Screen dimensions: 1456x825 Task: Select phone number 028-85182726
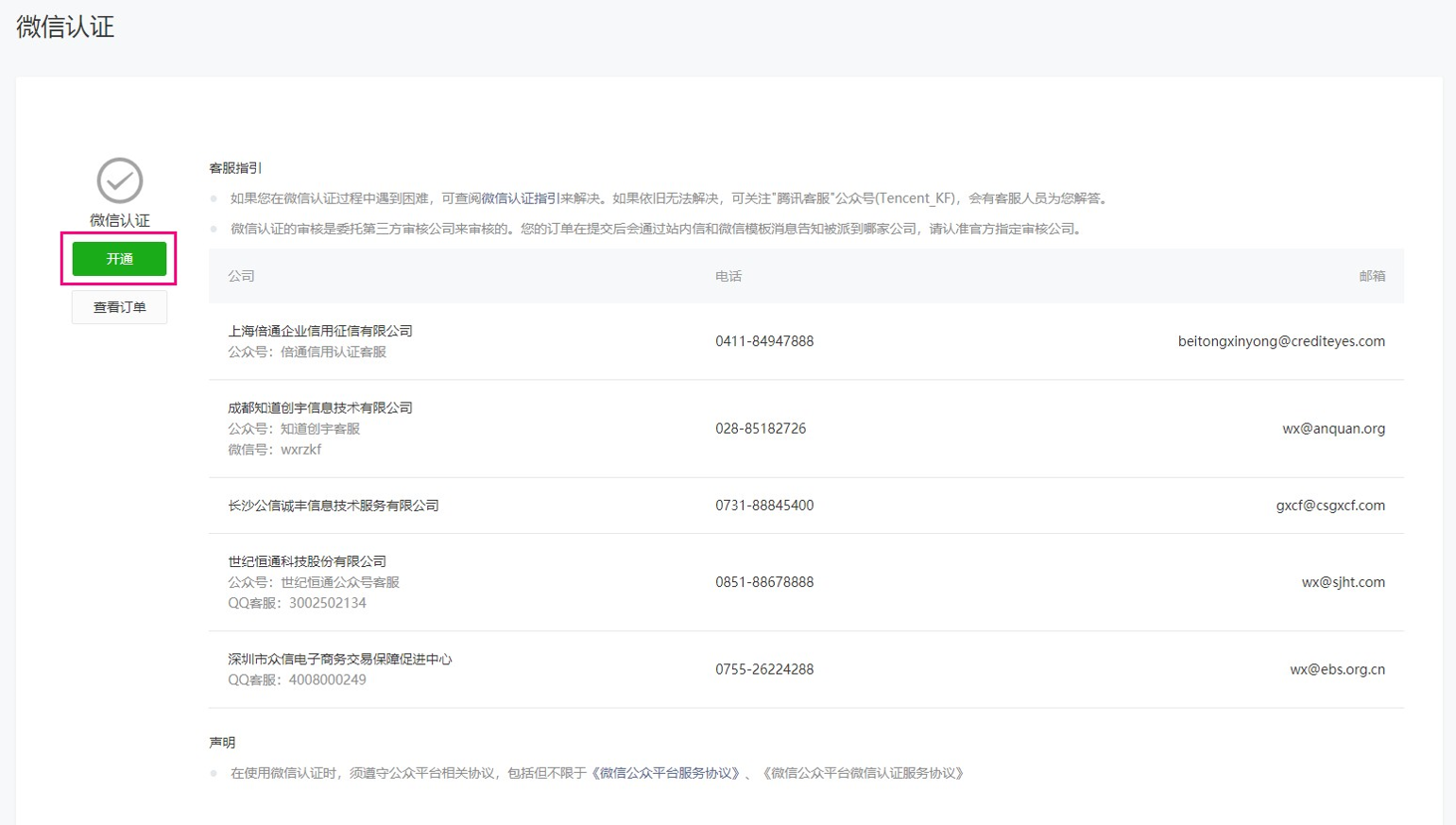pos(761,428)
